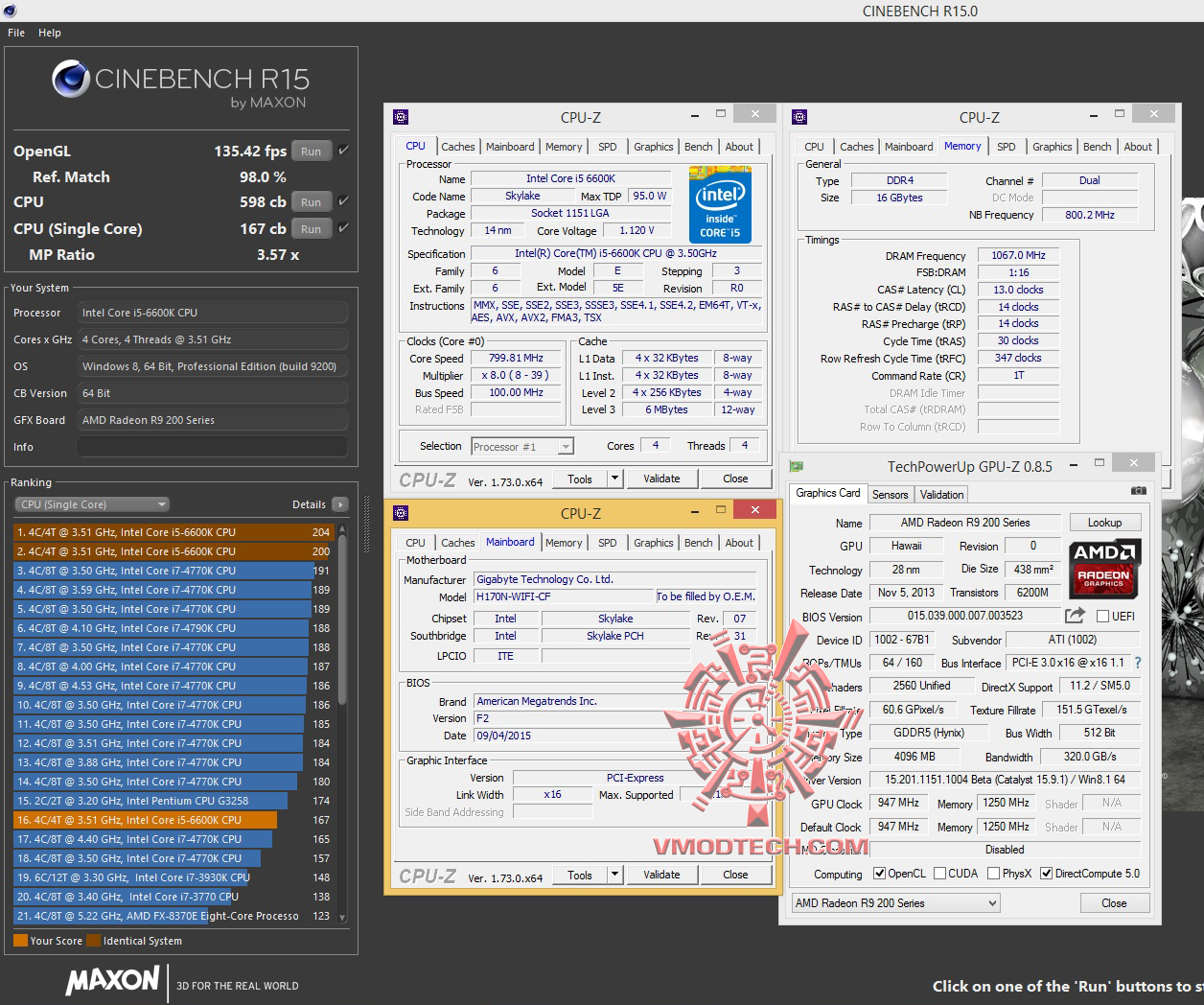Toggle the OpenGL test checkbox

pyautogui.click(x=343, y=150)
